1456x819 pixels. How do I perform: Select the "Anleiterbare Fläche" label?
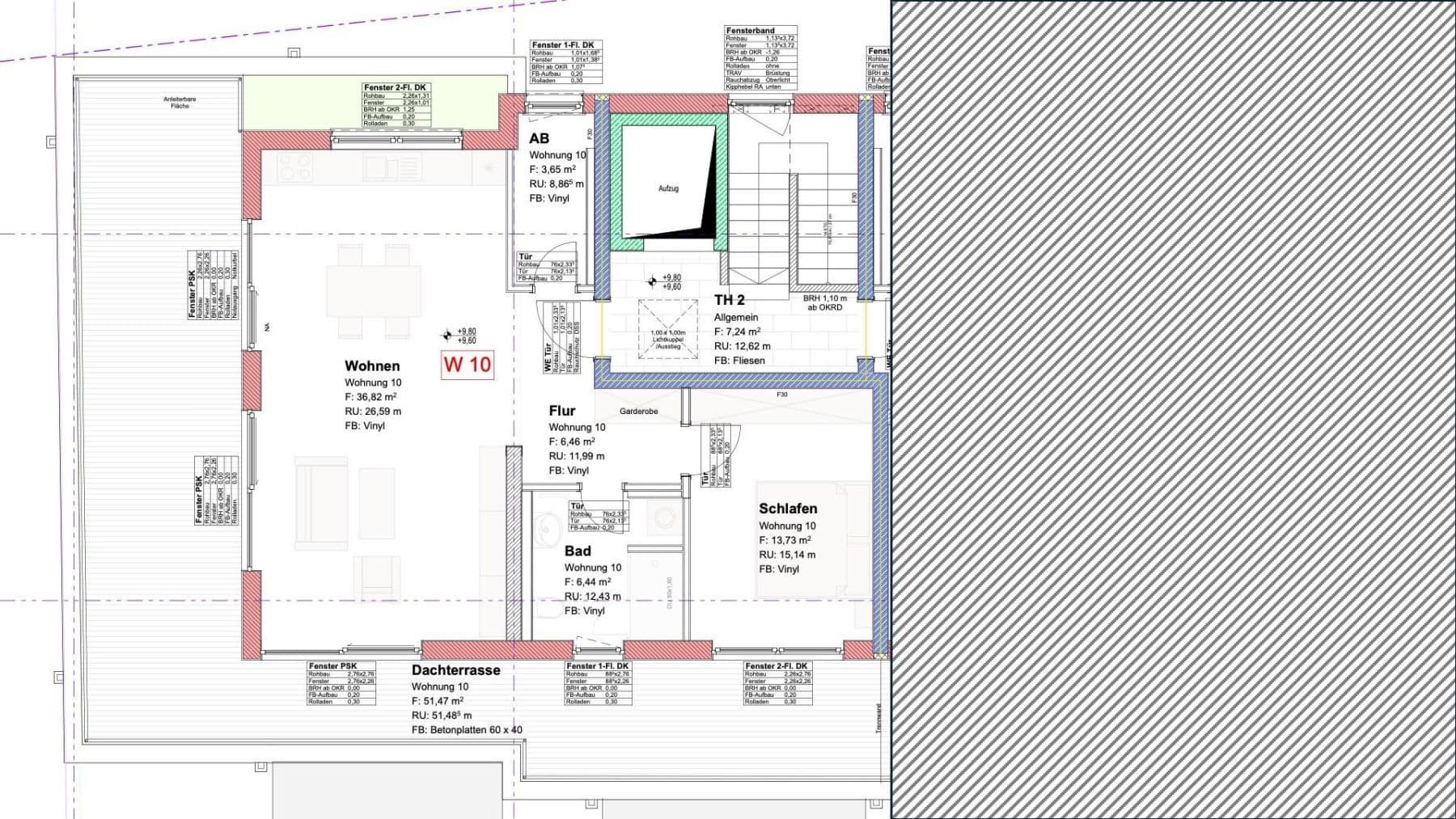[x=180, y=103]
